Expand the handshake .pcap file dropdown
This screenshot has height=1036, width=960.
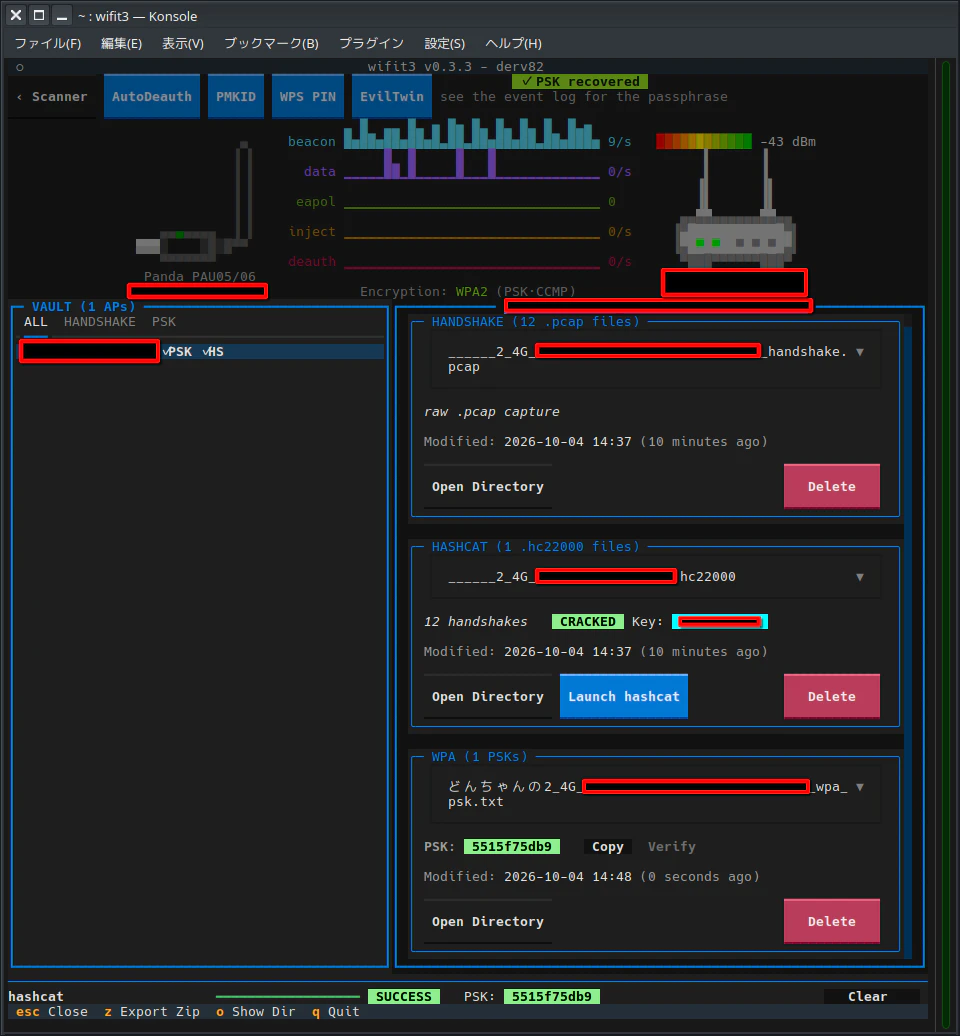coord(860,352)
